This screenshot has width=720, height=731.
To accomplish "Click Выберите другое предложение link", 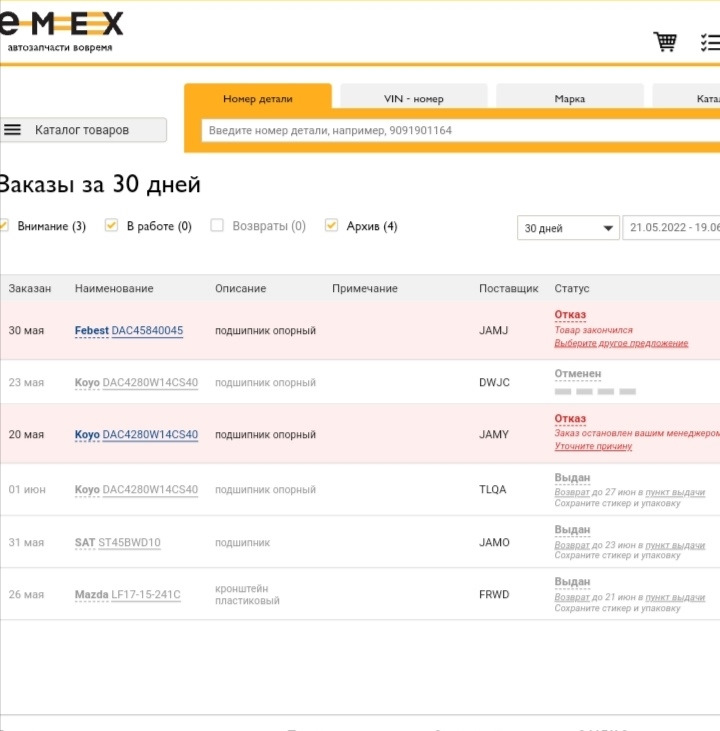I will [x=621, y=343].
